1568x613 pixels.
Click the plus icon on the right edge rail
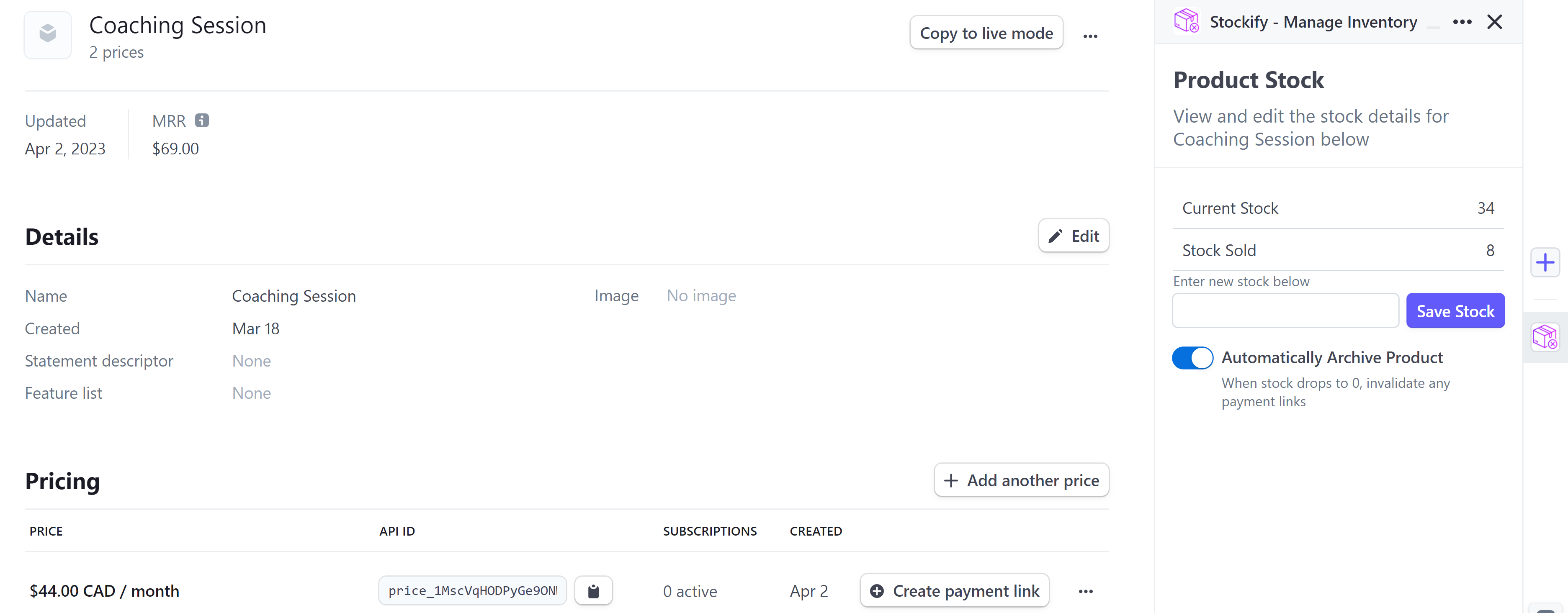1545,262
